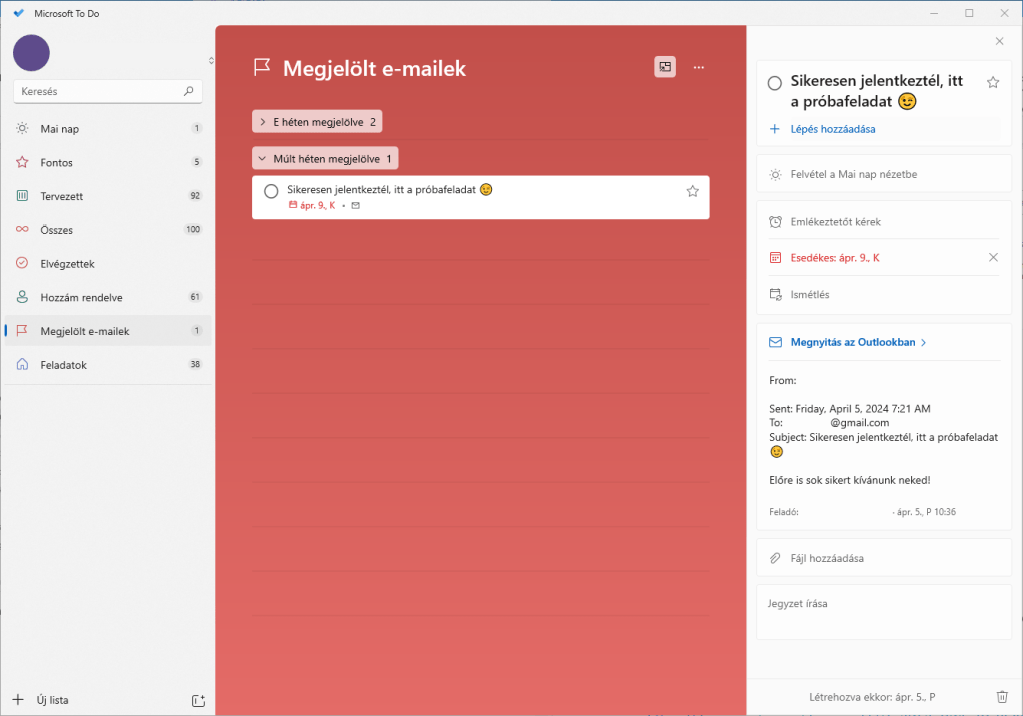Click the trash icon to delete the task
Image resolution: width=1023 pixels, height=716 pixels.
[x=1002, y=697]
